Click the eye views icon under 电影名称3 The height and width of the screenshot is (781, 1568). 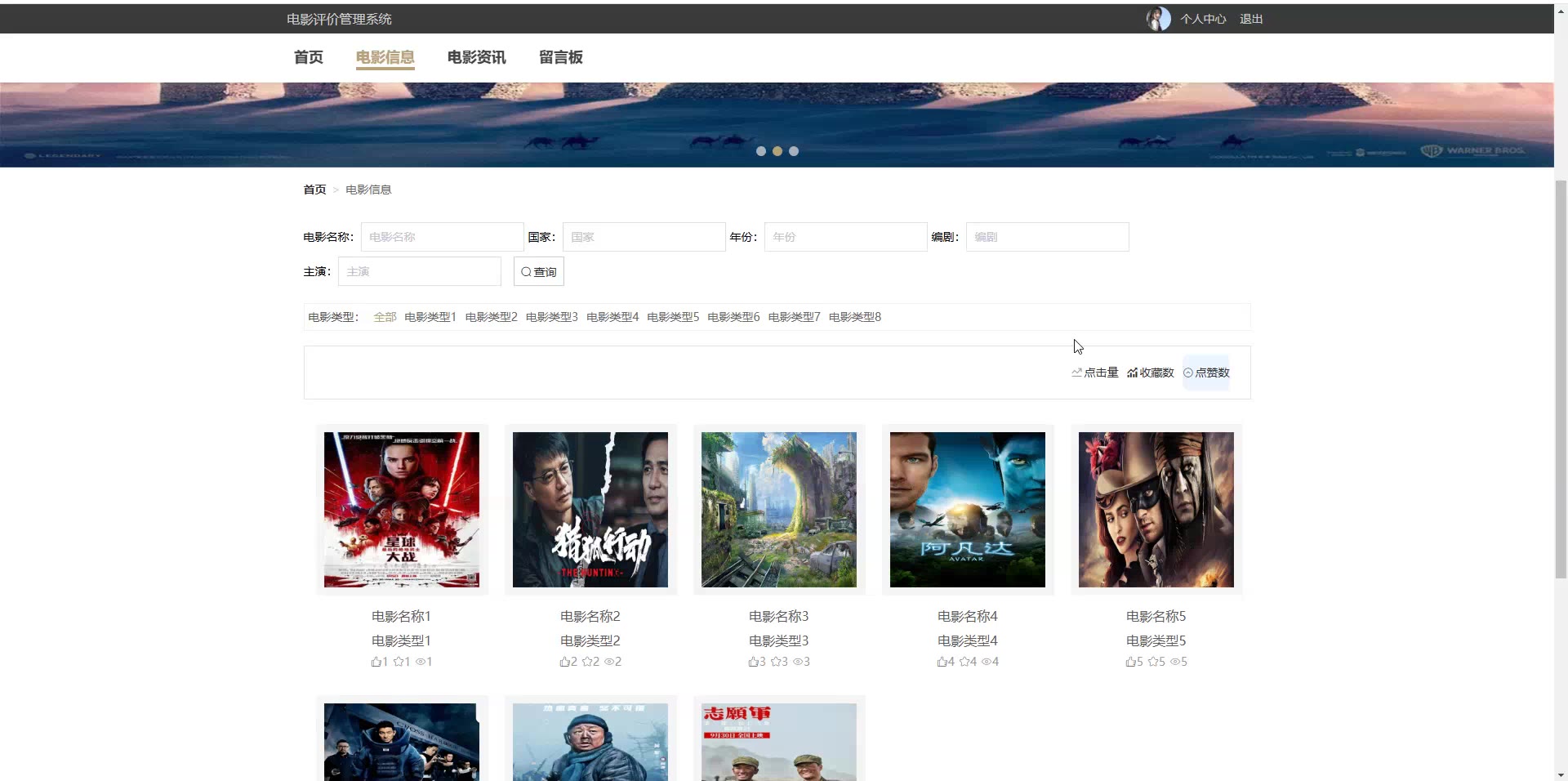pyautogui.click(x=798, y=662)
